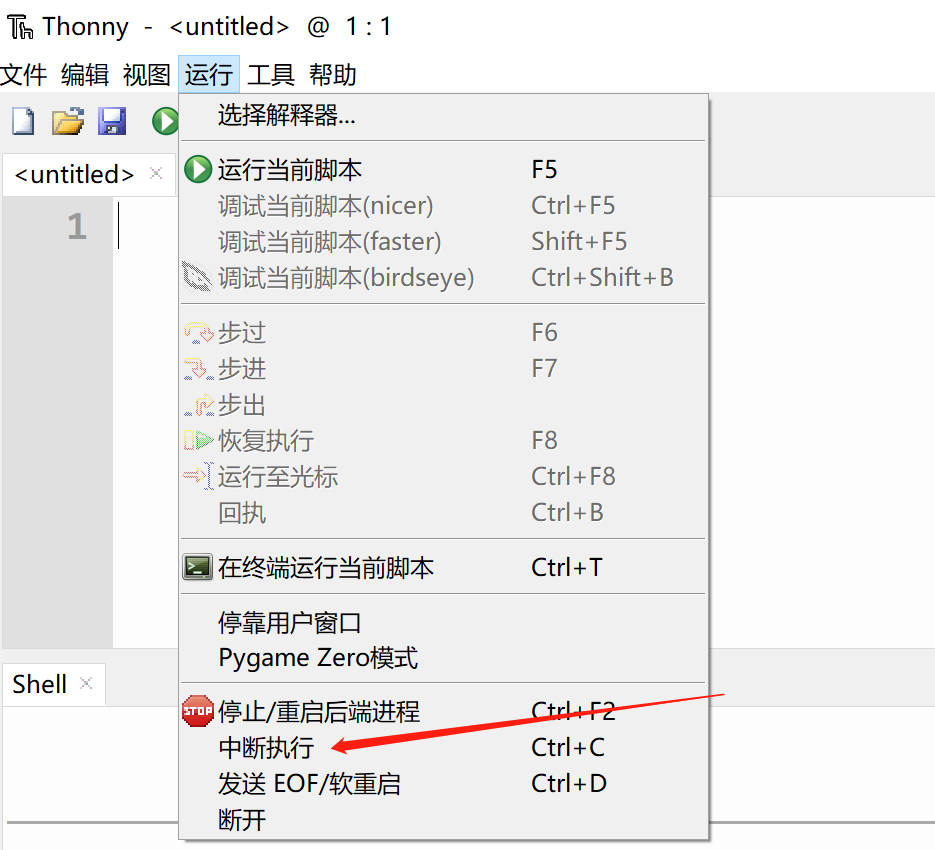Click the resume icon next to 恢复执行
The width and height of the screenshot is (935, 850).
(198, 441)
